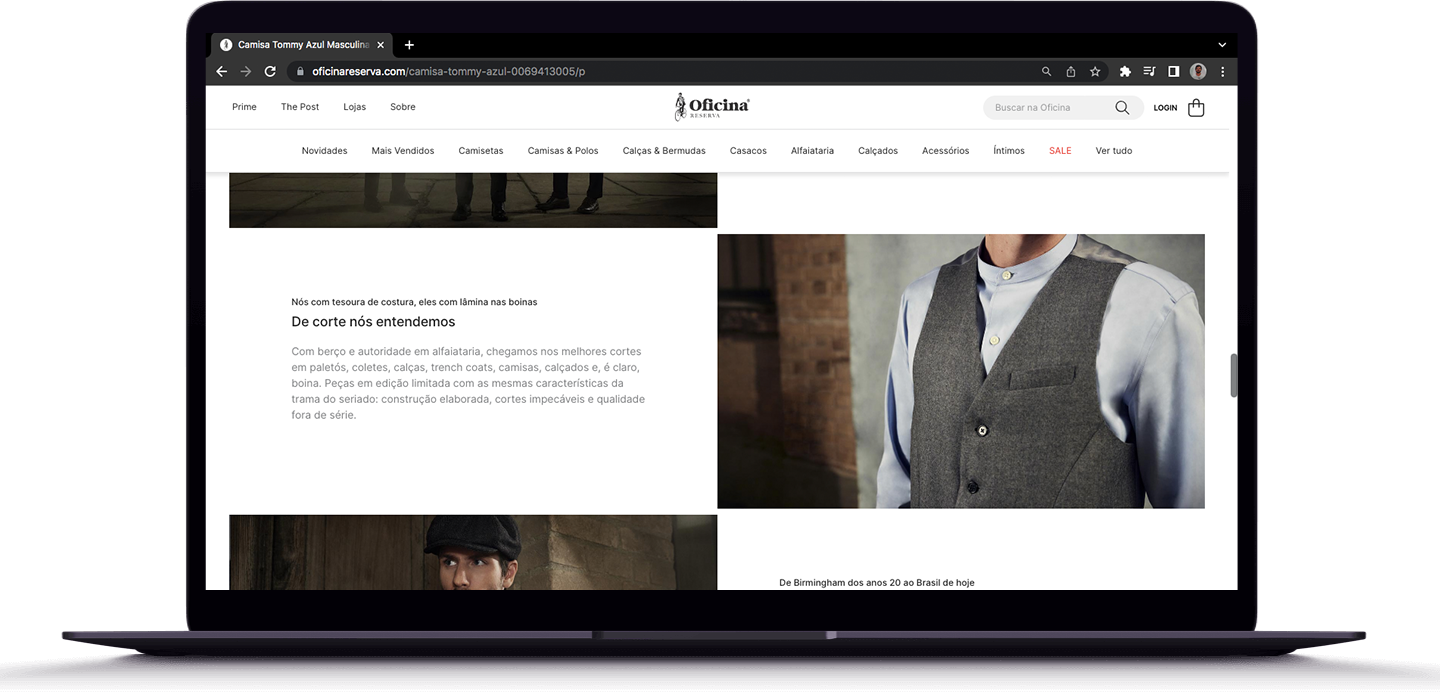This screenshot has height=695, width=1440.
Task: Open the Novidades menu
Action: [x=325, y=151]
